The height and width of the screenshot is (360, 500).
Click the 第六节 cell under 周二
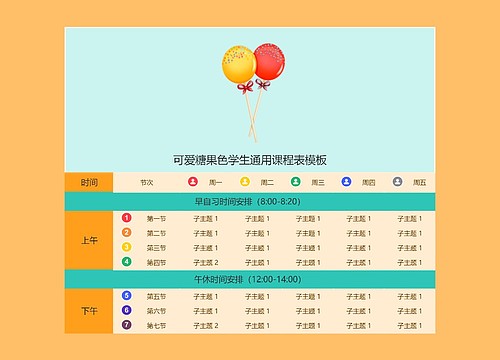257,311
